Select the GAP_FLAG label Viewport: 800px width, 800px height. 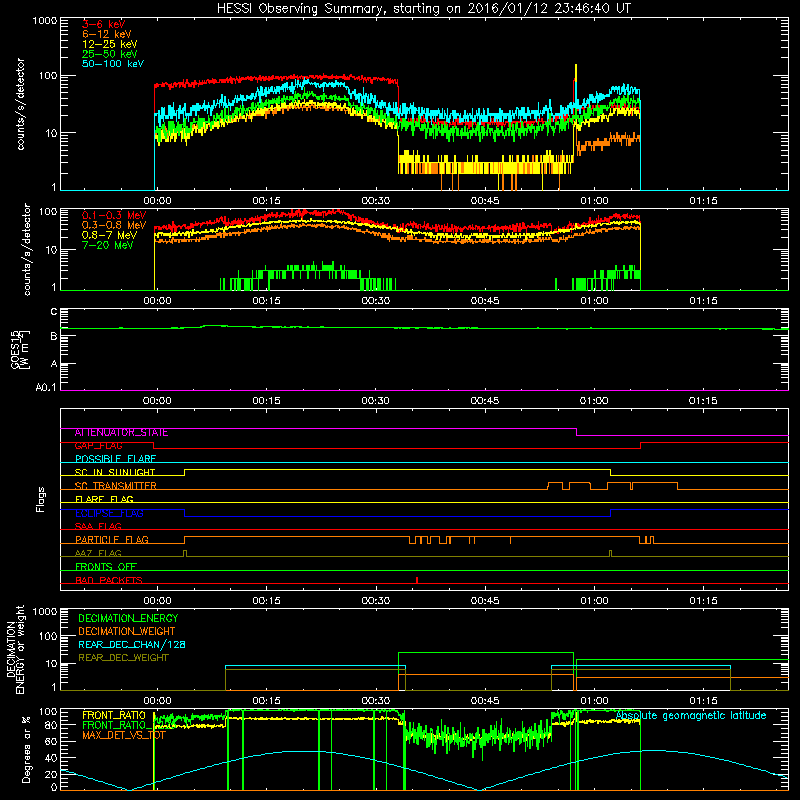tap(98, 446)
